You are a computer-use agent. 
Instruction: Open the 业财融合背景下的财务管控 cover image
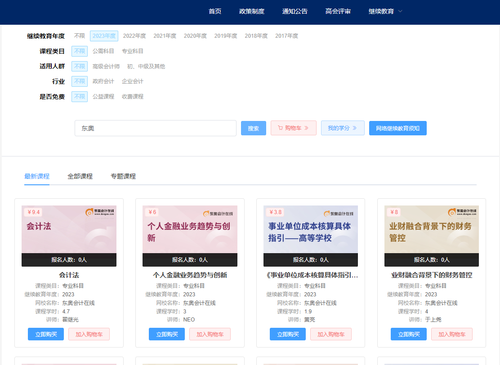pyautogui.click(x=432, y=229)
